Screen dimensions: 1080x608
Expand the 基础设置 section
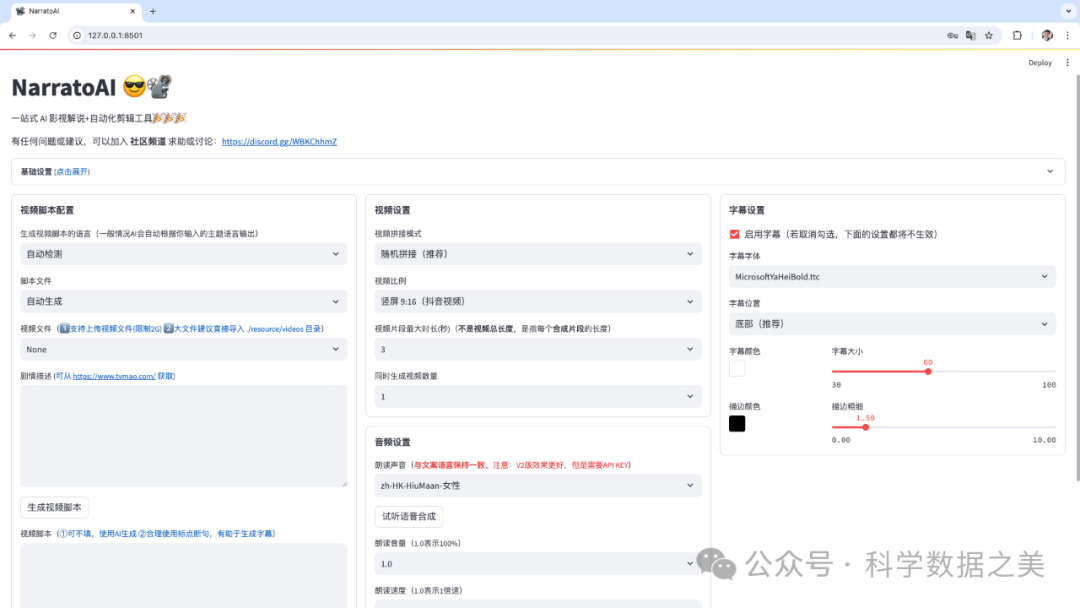click(x=538, y=171)
